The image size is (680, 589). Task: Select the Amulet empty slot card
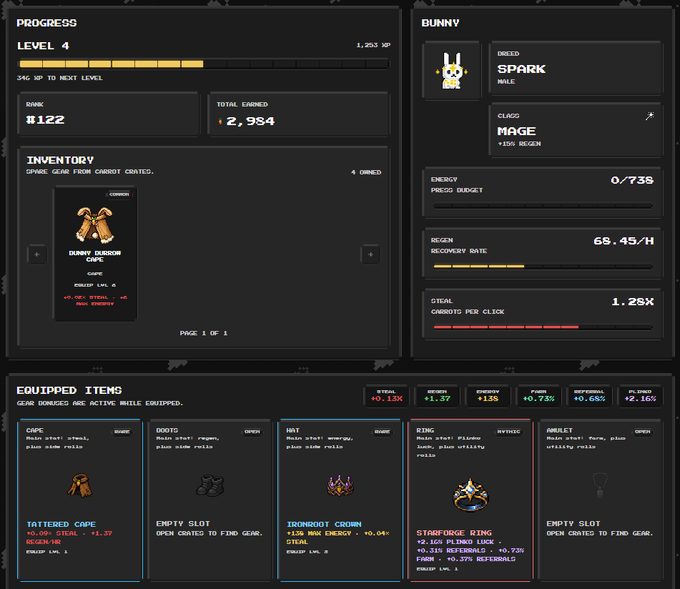[x=600, y=500]
